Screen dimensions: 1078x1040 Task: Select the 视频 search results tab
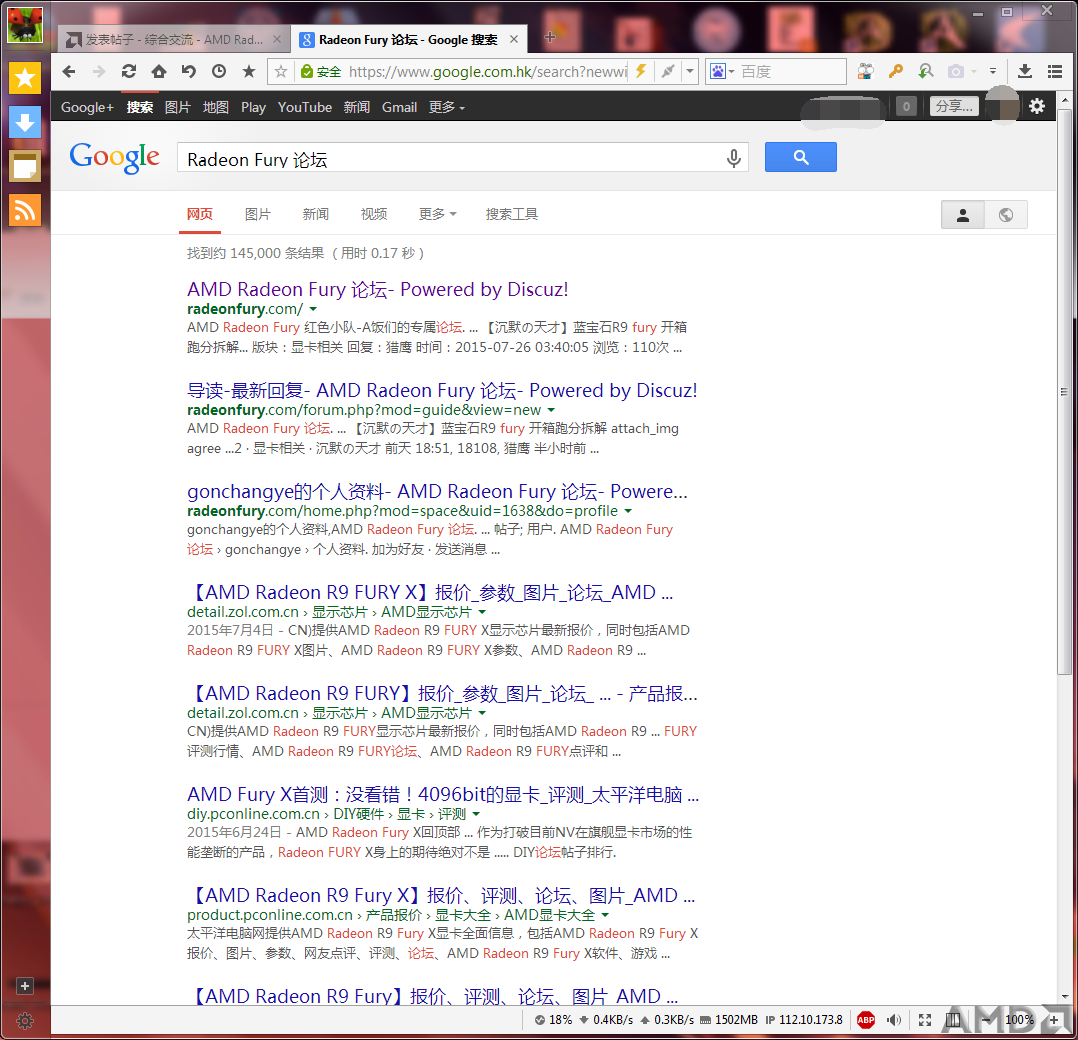coord(374,214)
